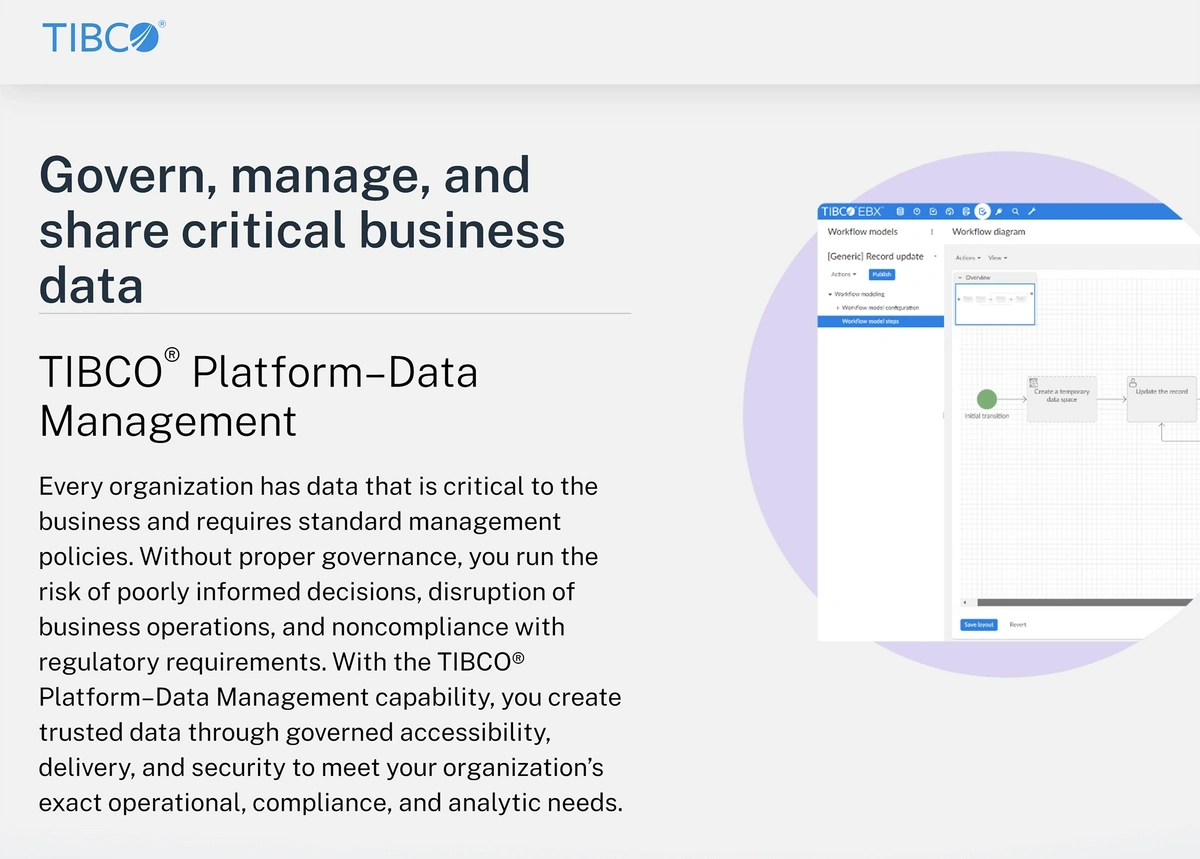Open the Actions dropdown beside Publish

coord(843,274)
